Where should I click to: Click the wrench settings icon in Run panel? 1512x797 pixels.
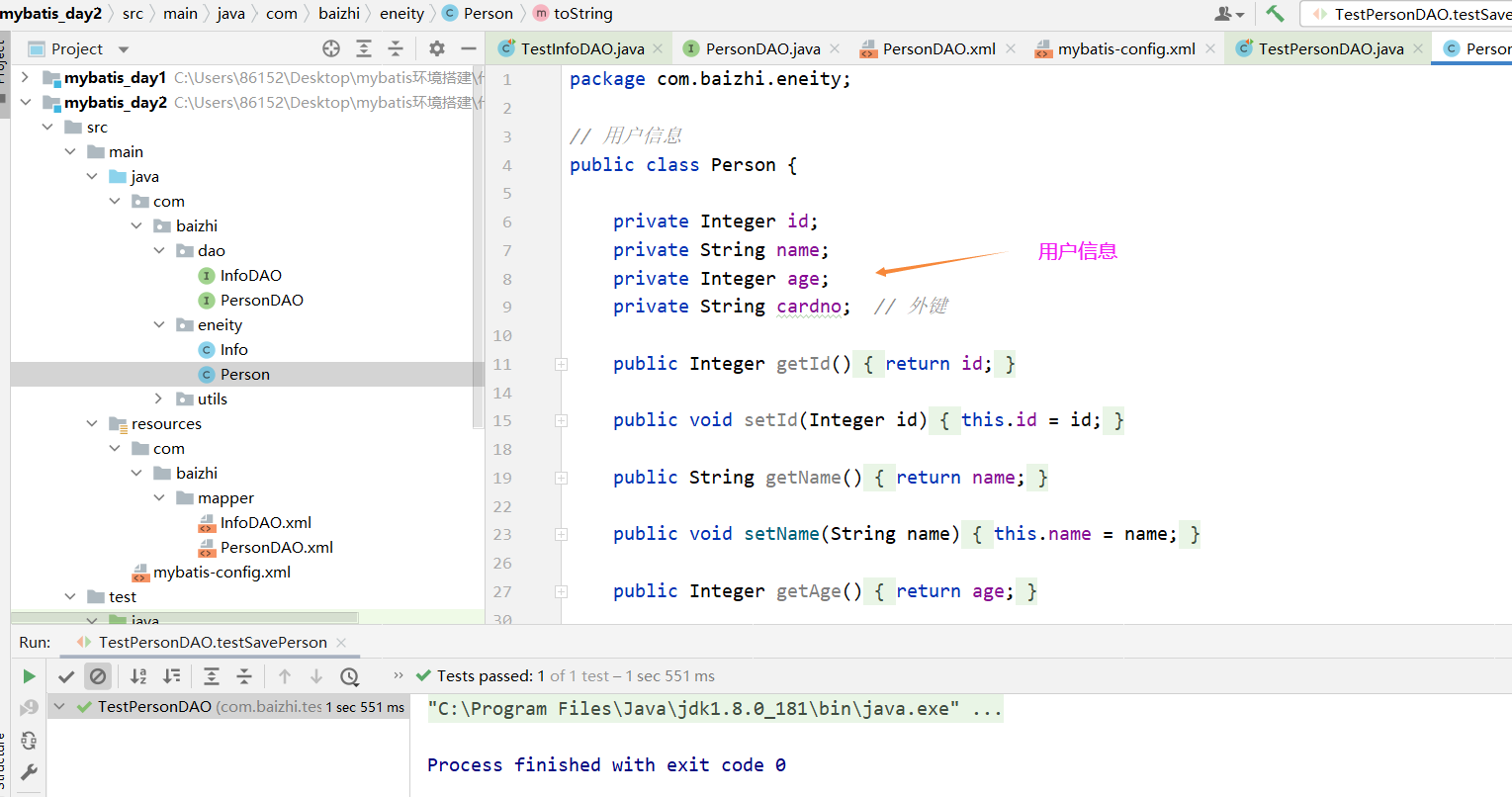click(29, 771)
